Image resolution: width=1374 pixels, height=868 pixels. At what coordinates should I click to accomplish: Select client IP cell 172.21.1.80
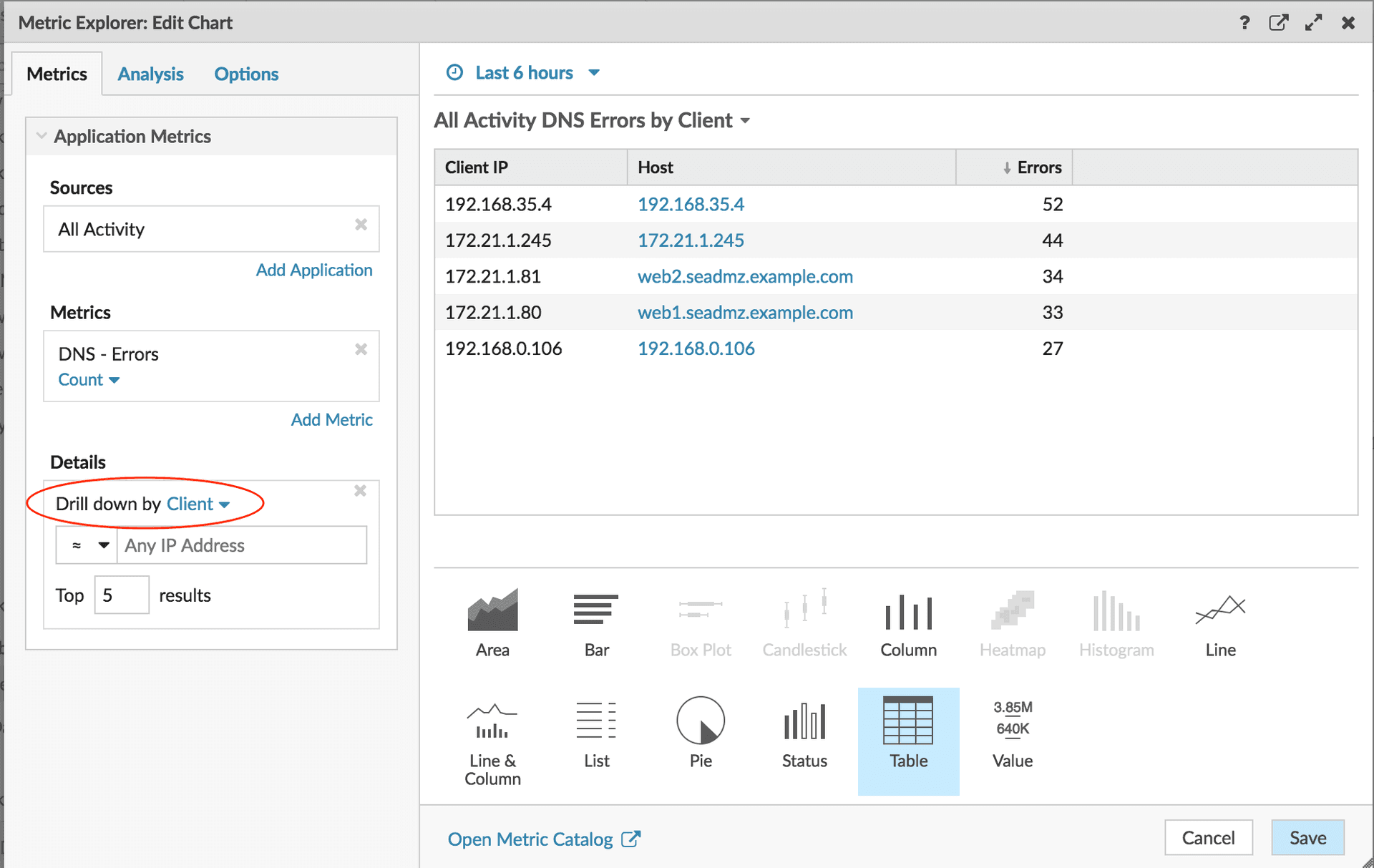pos(493,313)
